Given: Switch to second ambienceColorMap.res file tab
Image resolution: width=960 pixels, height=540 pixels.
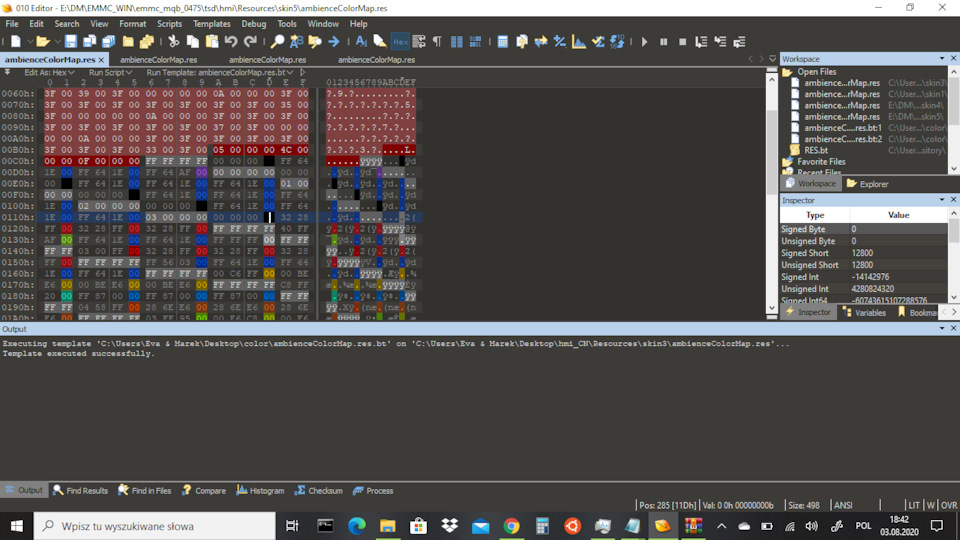Looking at the screenshot, I should 158,59.
